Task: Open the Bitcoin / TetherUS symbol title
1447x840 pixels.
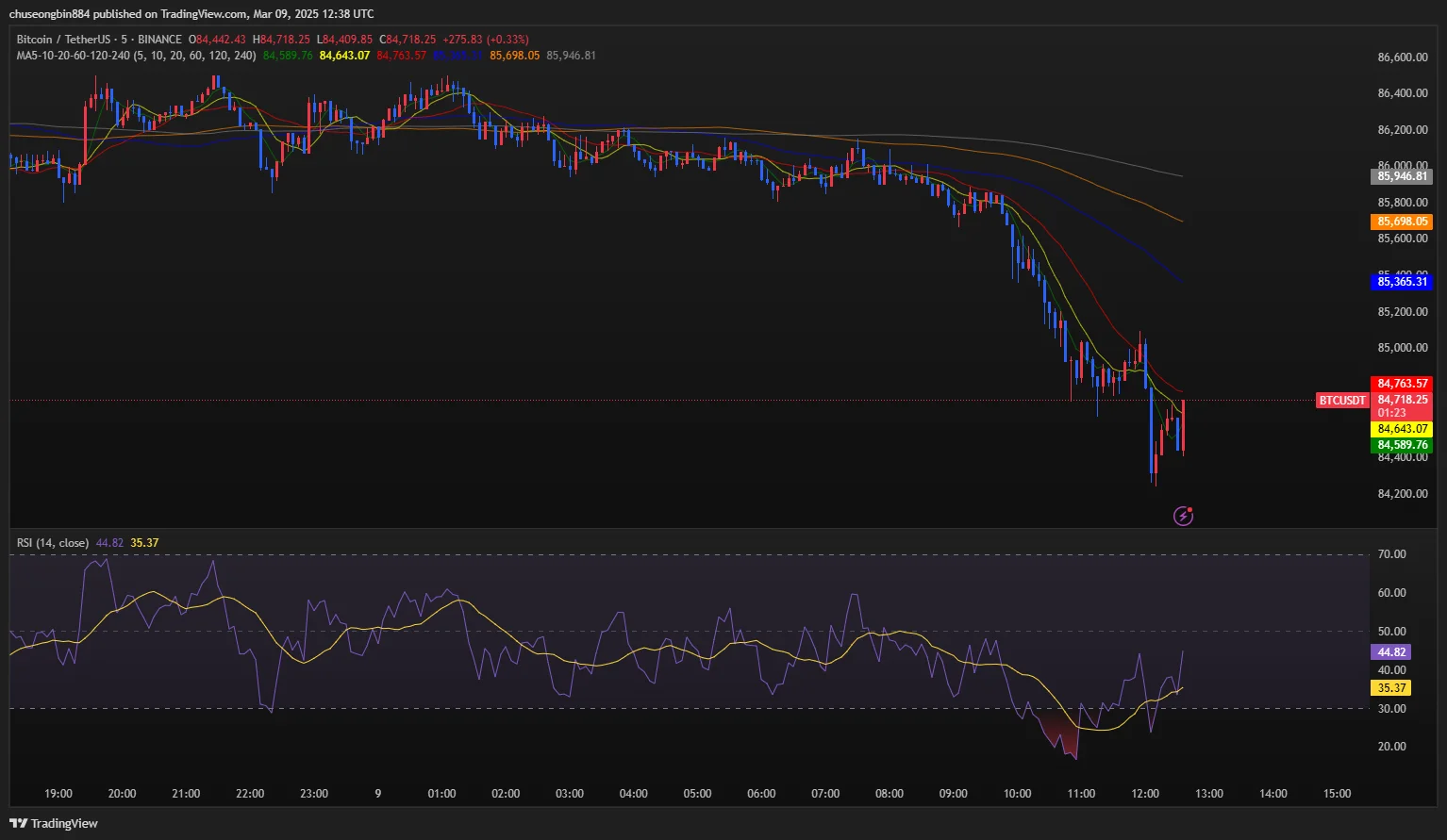Action: 63,40
